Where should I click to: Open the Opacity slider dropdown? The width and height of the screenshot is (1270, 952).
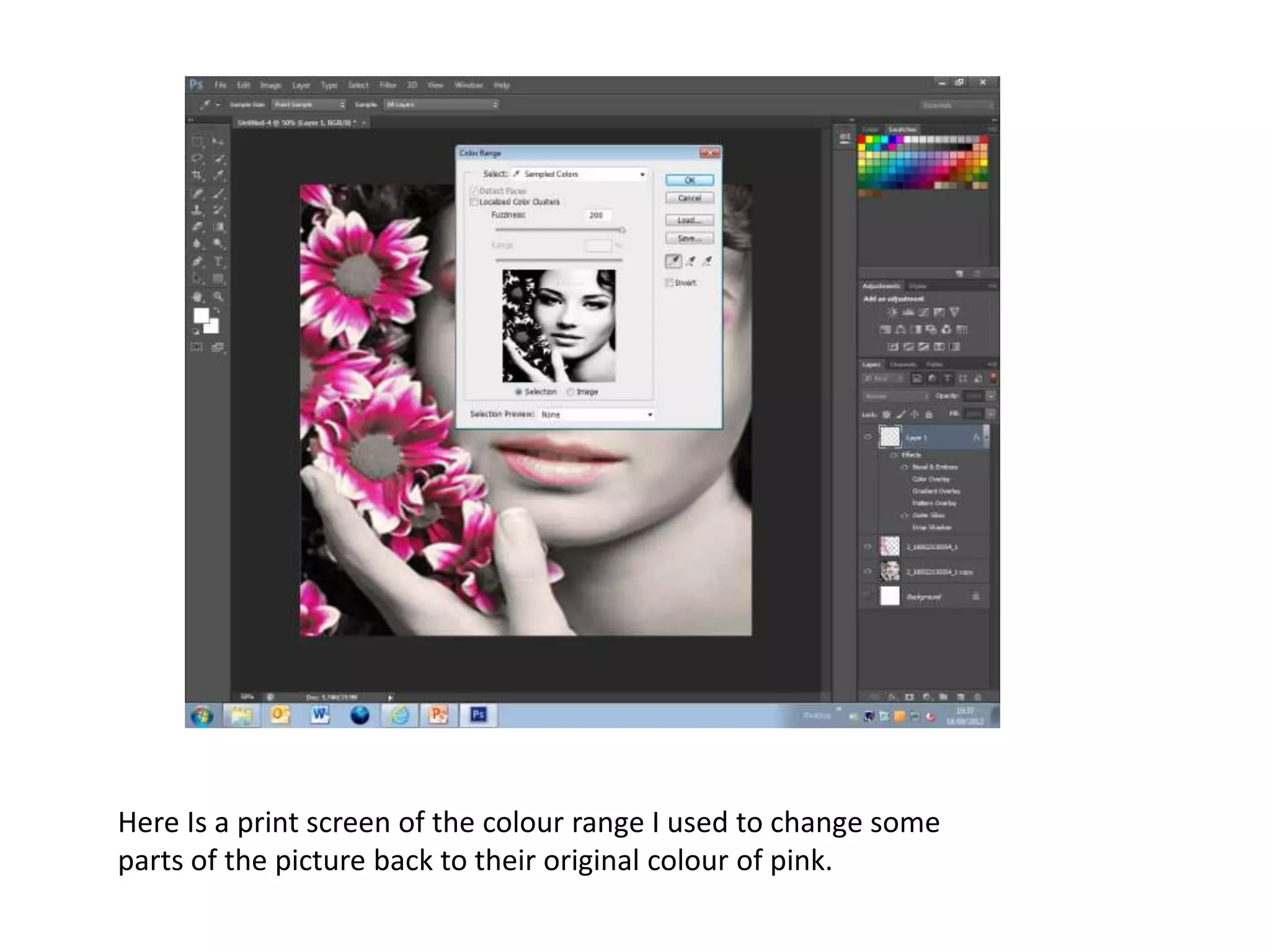[x=991, y=395]
